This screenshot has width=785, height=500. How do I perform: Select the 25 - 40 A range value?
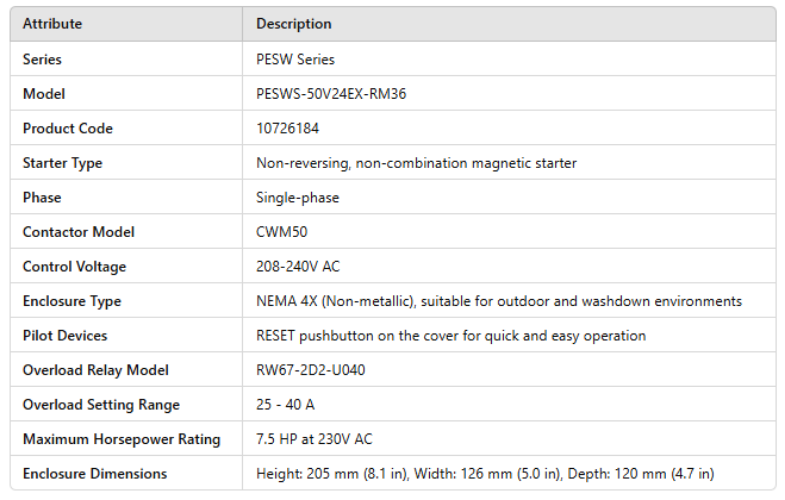coord(284,405)
